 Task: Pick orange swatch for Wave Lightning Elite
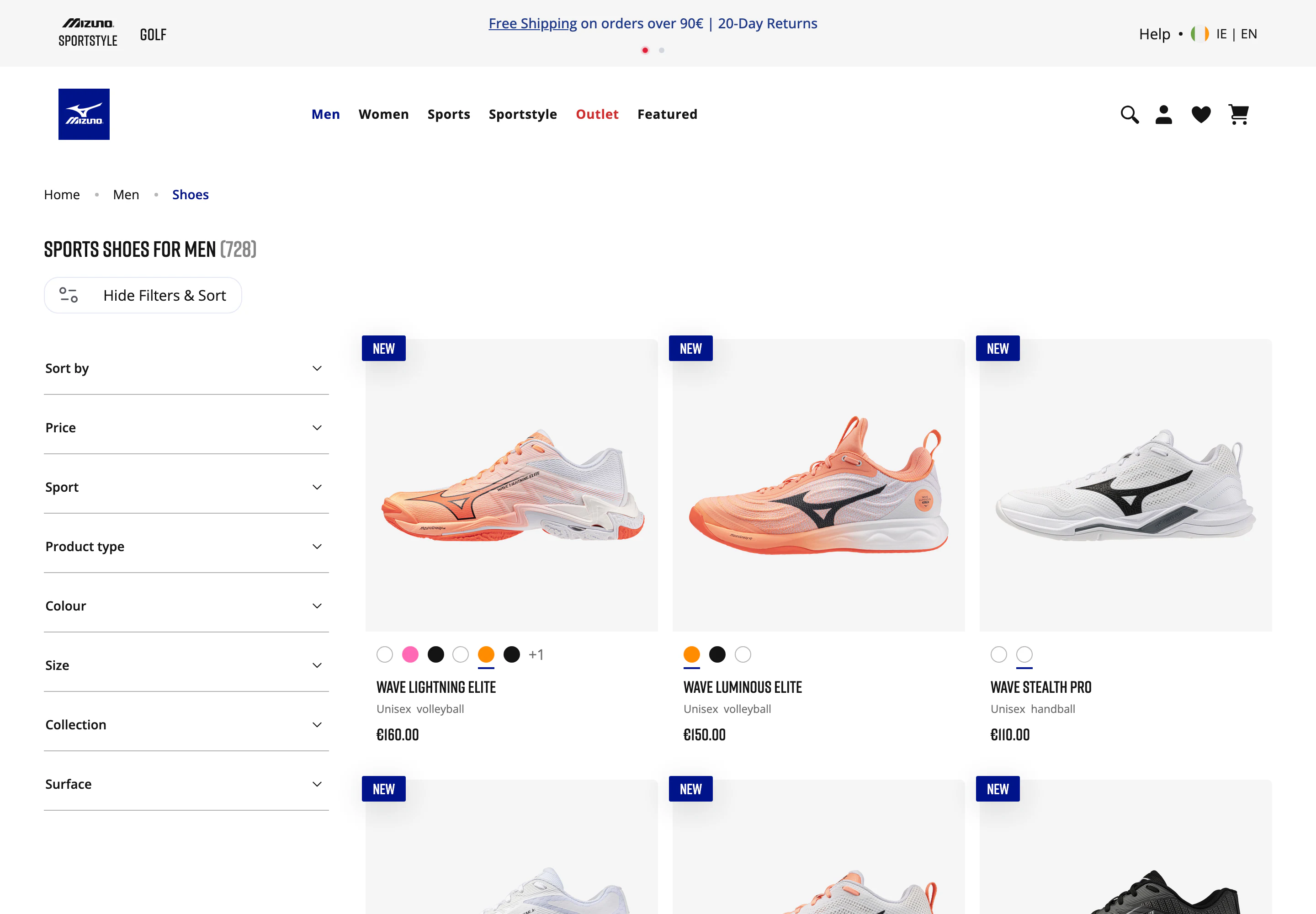coord(486,654)
